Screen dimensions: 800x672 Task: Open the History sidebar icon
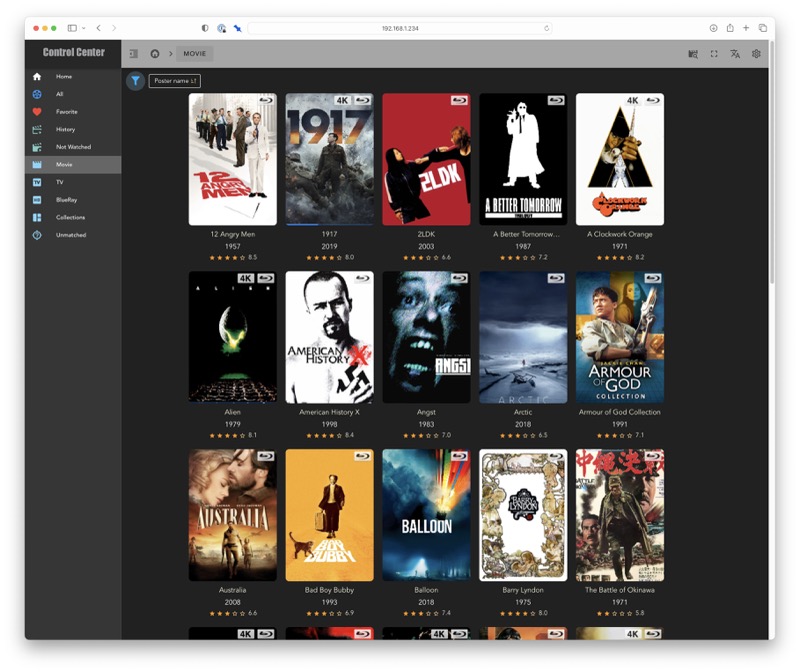pyautogui.click(x=37, y=130)
